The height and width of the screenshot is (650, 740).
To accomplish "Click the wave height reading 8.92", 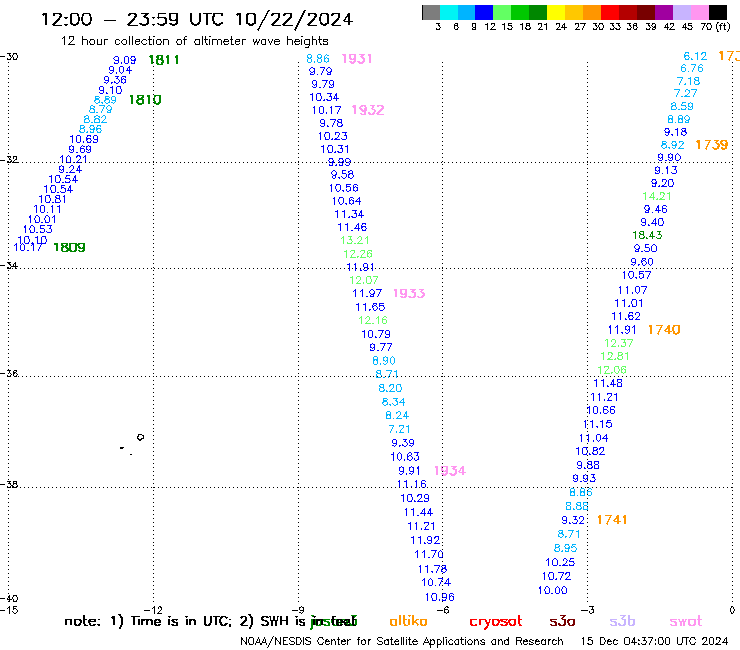I will (x=673, y=145).
